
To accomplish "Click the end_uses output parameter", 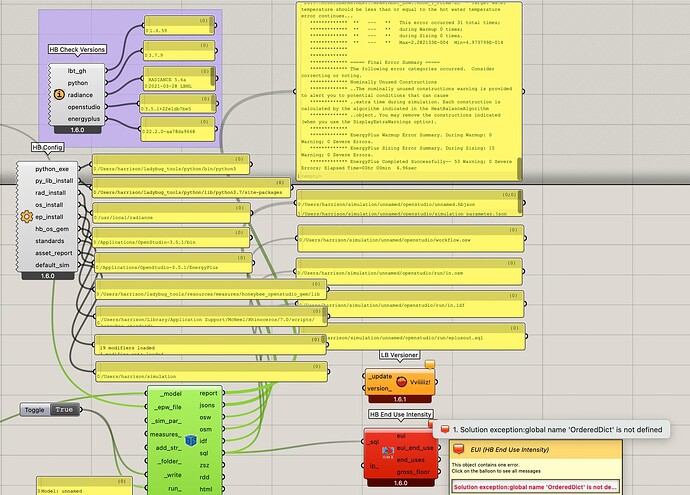I will 411,460.
